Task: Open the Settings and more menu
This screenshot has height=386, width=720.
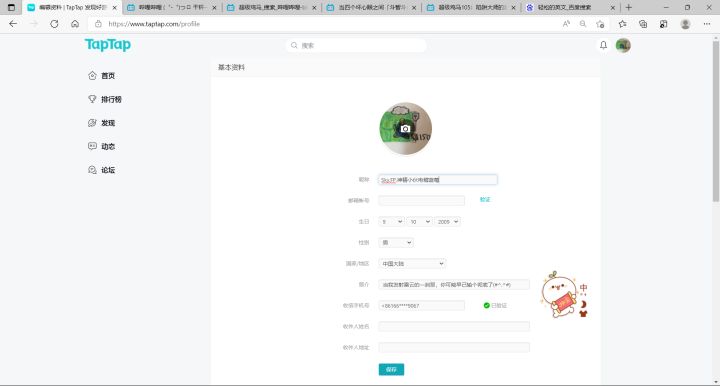Action: click(x=707, y=24)
